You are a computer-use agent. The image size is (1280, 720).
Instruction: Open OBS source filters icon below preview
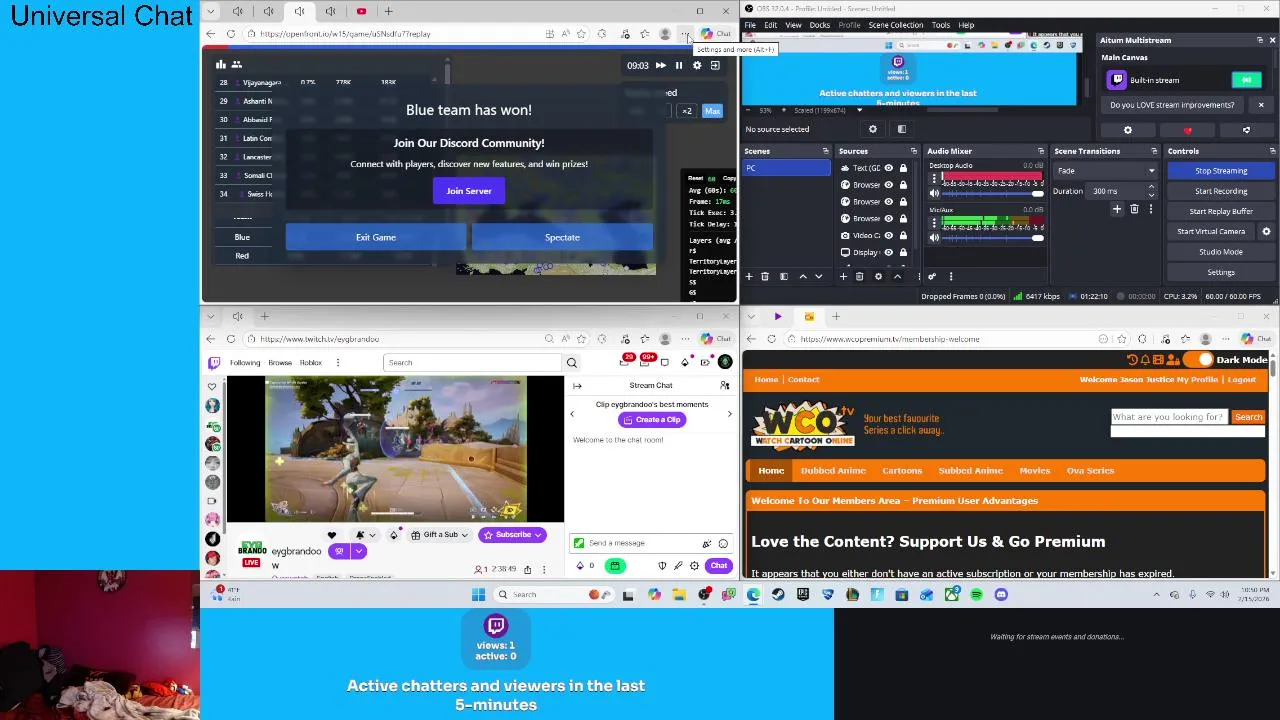pos(901,129)
